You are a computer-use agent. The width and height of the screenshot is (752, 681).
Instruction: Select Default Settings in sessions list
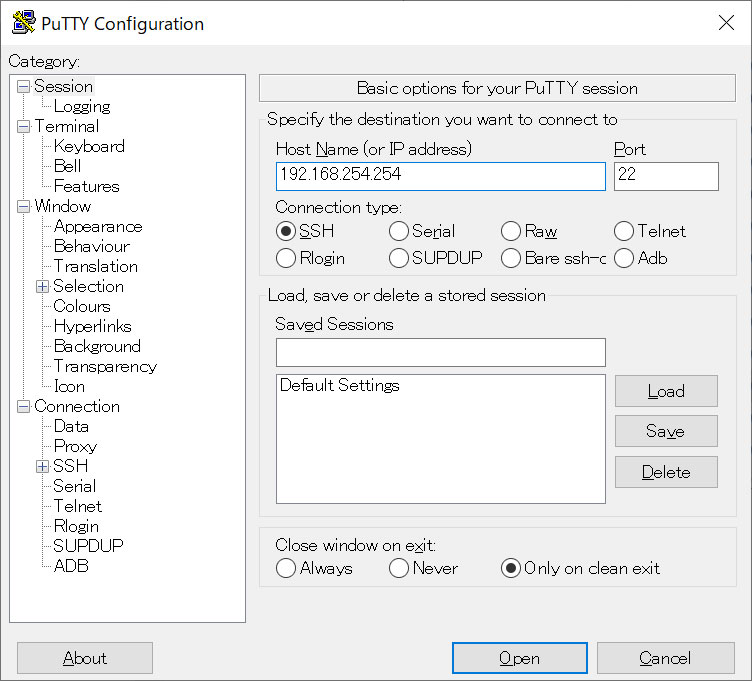point(340,385)
